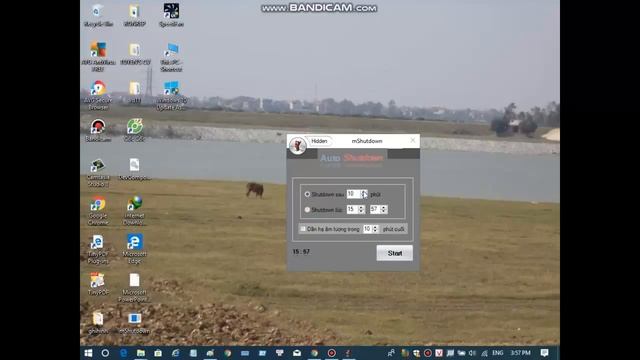640x360 pixels.
Task: Click the People icon in system tray
Action: click(x=391, y=353)
